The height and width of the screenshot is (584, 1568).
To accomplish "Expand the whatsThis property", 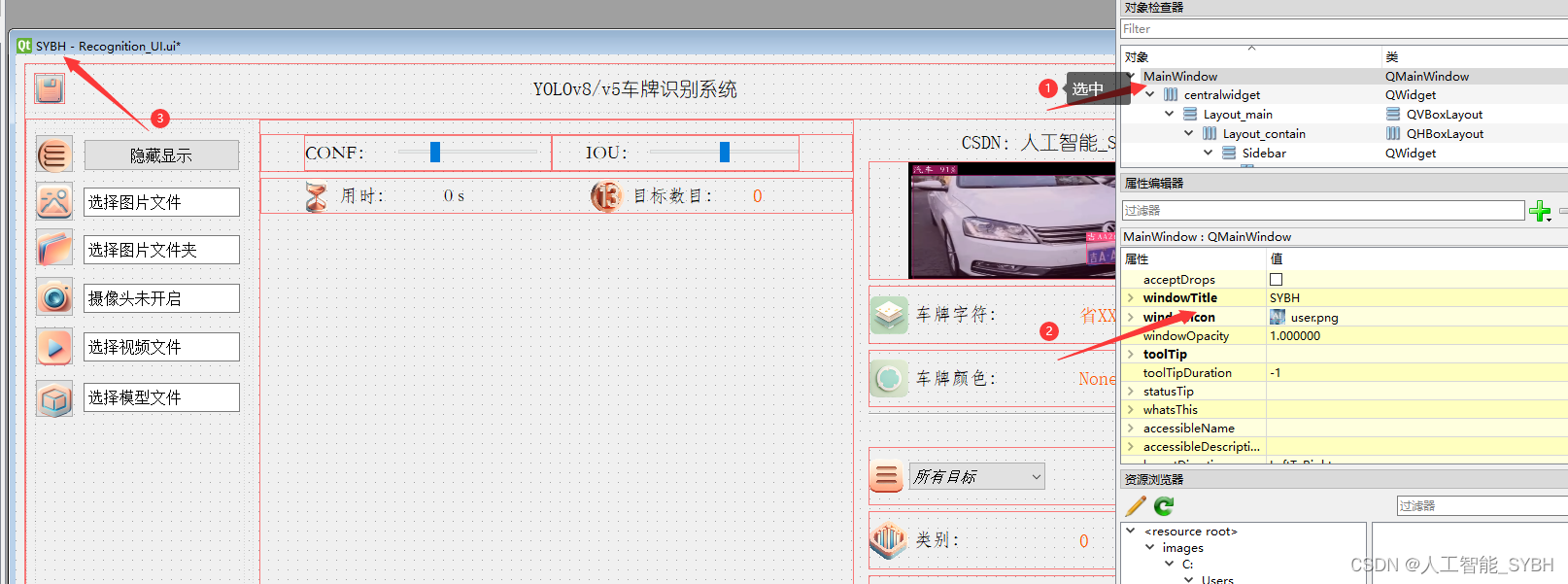I will [x=1131, y=410].
